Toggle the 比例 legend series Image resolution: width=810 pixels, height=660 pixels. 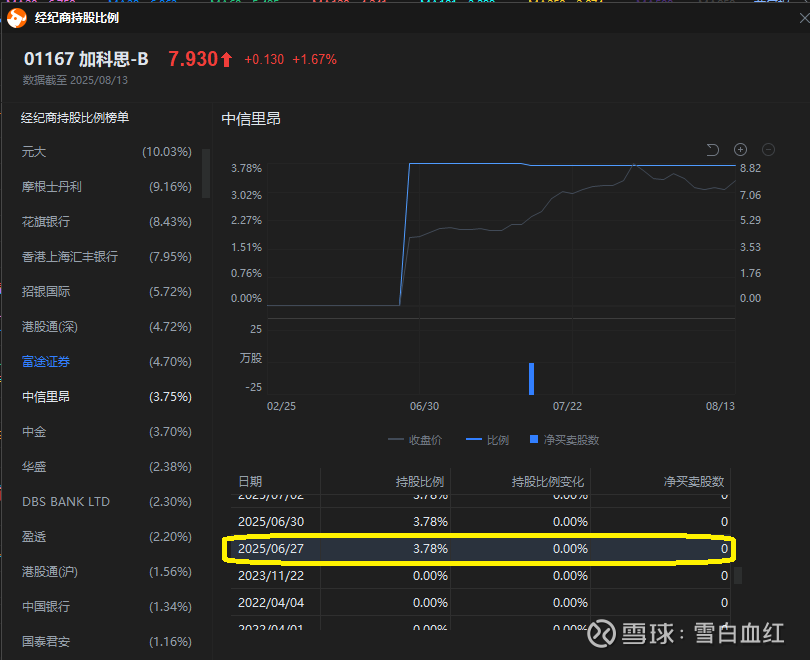[x=488, y=440]
